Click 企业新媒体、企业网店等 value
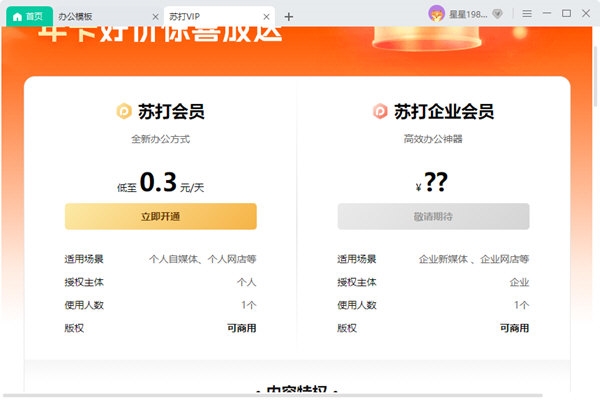The width and height of the screenshot is (600, 400). click(x=474, y=259)
